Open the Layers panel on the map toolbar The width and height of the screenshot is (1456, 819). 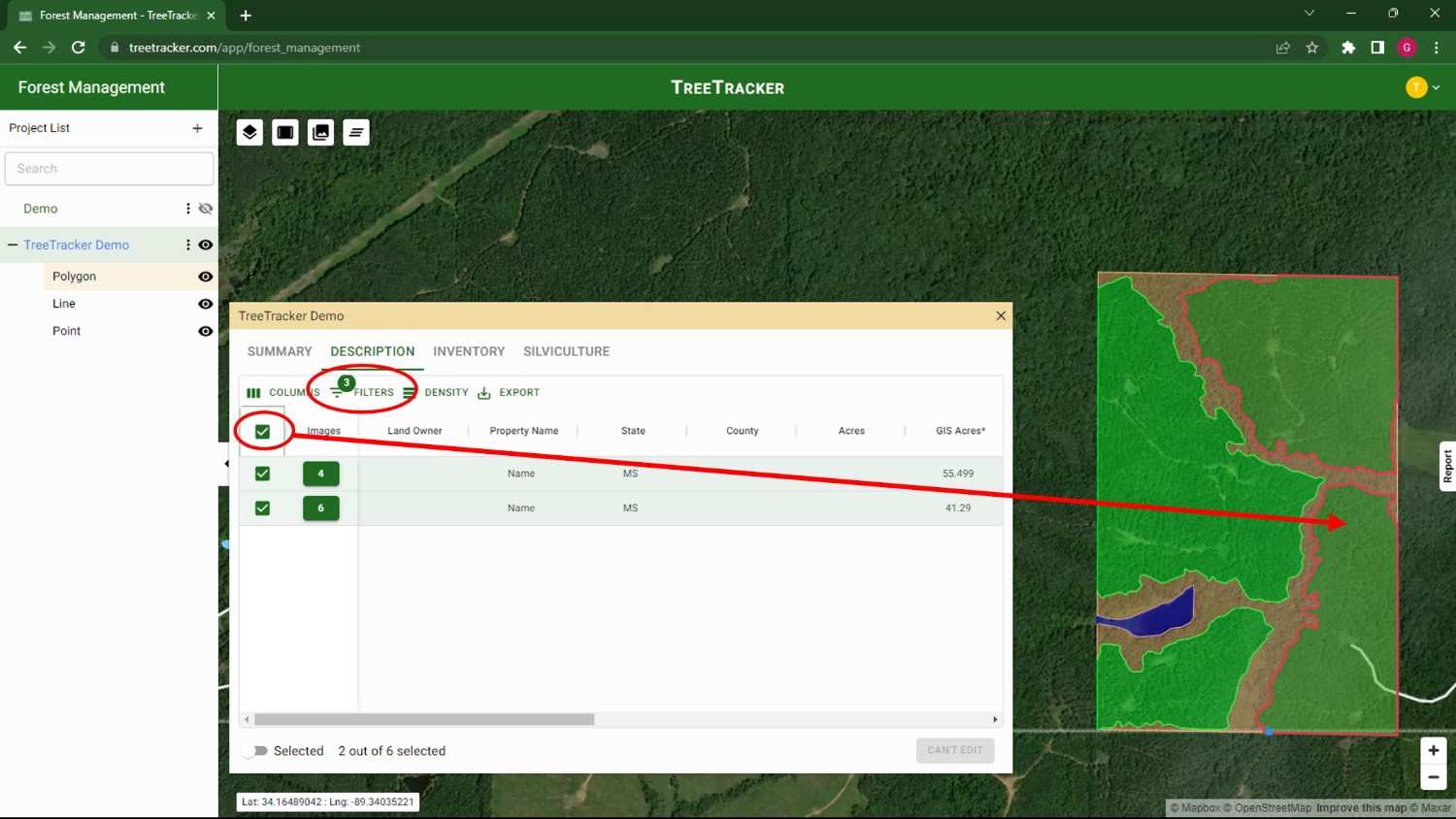coord(249,132)
